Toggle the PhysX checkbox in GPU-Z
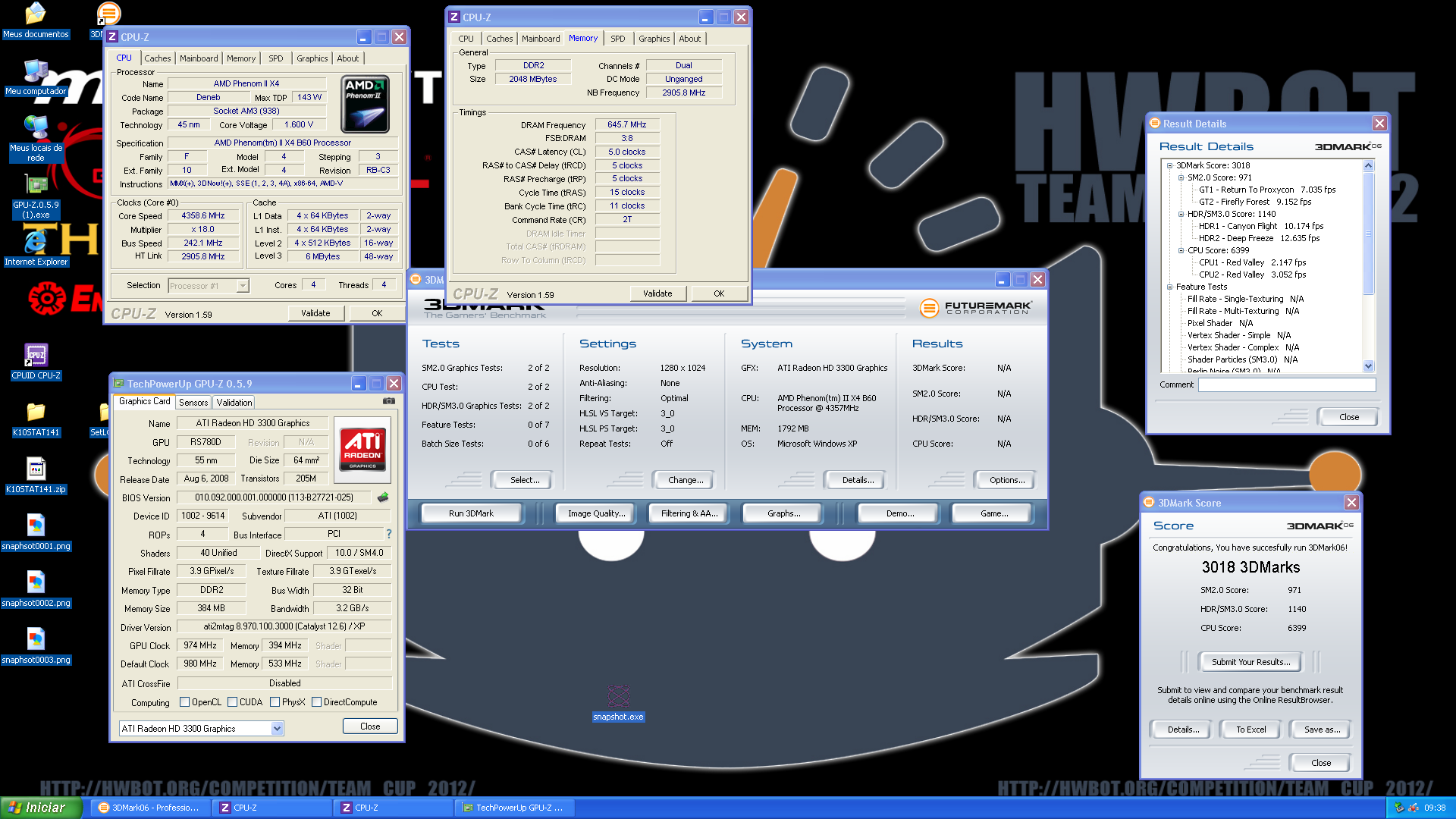The image size is (1456, 819). [x=275, y=702]
